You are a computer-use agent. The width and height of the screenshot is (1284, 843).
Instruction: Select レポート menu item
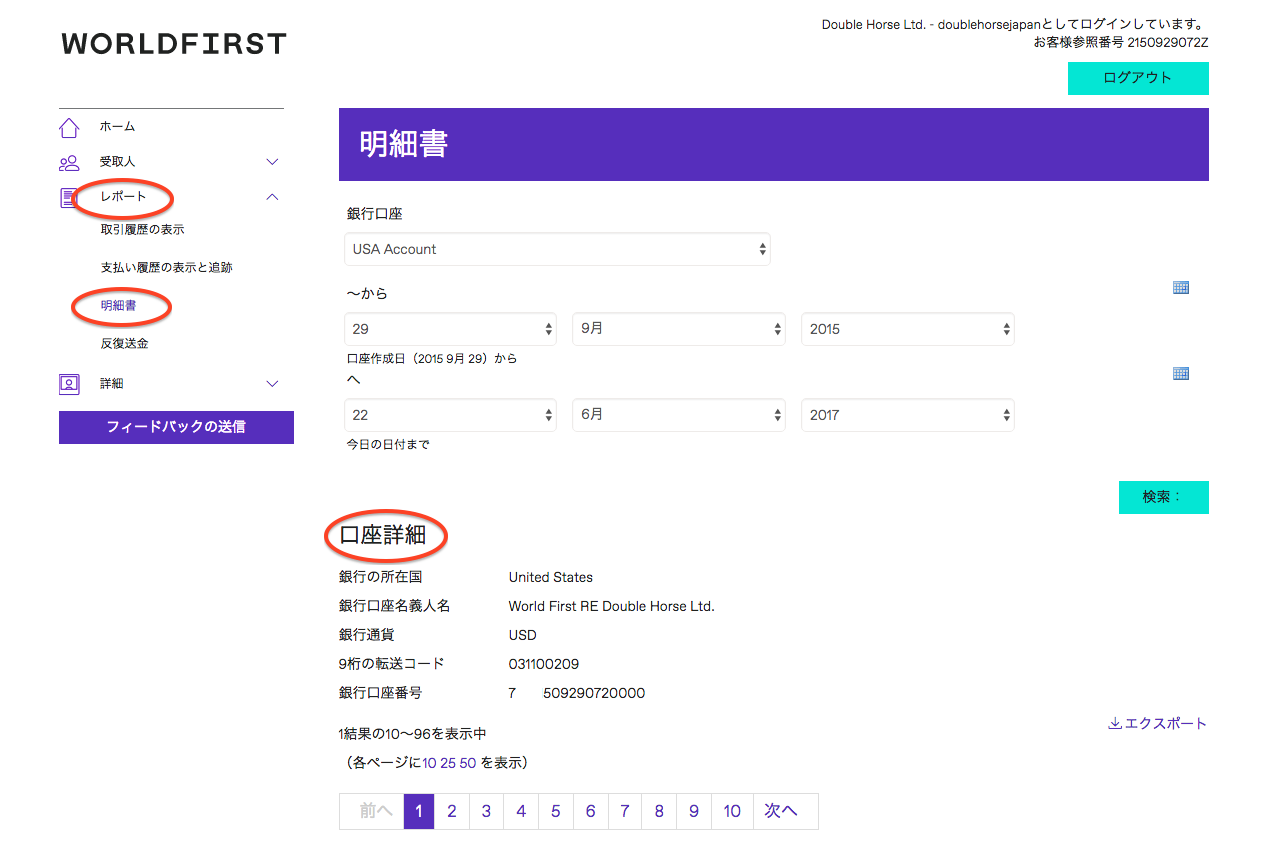click(124, 197)
